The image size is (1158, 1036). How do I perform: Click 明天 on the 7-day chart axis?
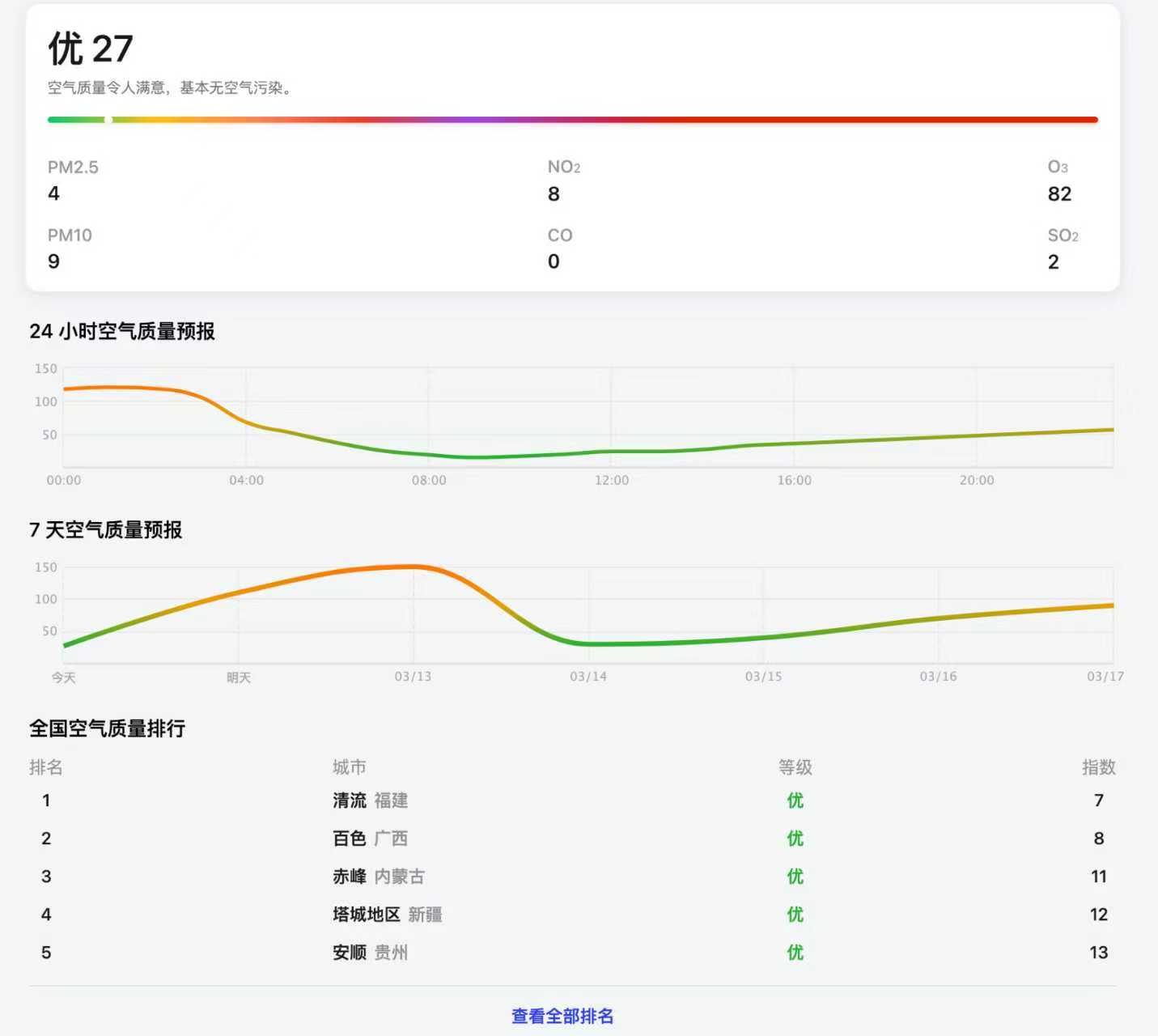239,677
